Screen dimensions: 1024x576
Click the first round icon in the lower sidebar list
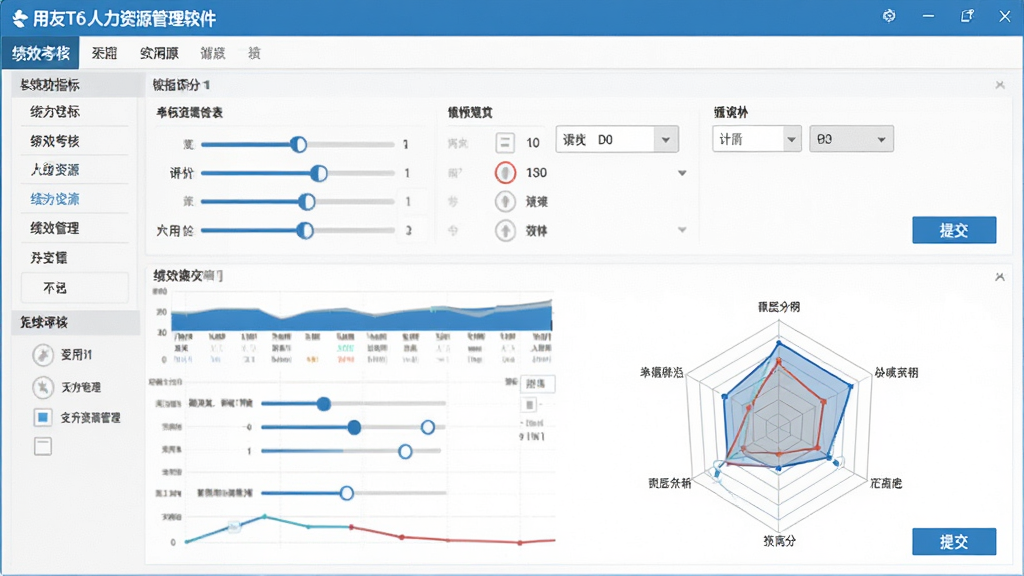[x=42, y=355]
